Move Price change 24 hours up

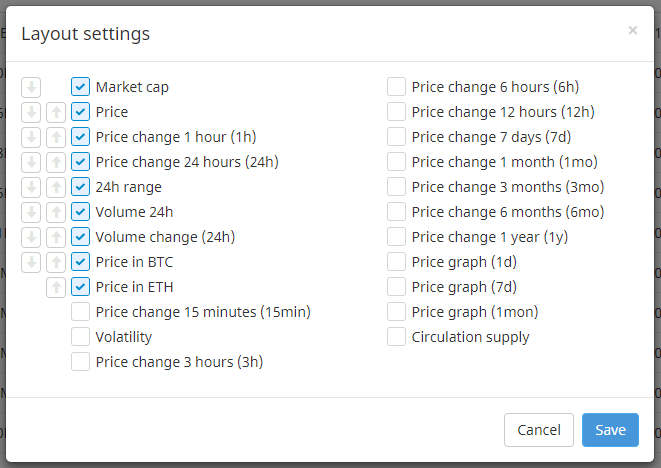(56, 162)
